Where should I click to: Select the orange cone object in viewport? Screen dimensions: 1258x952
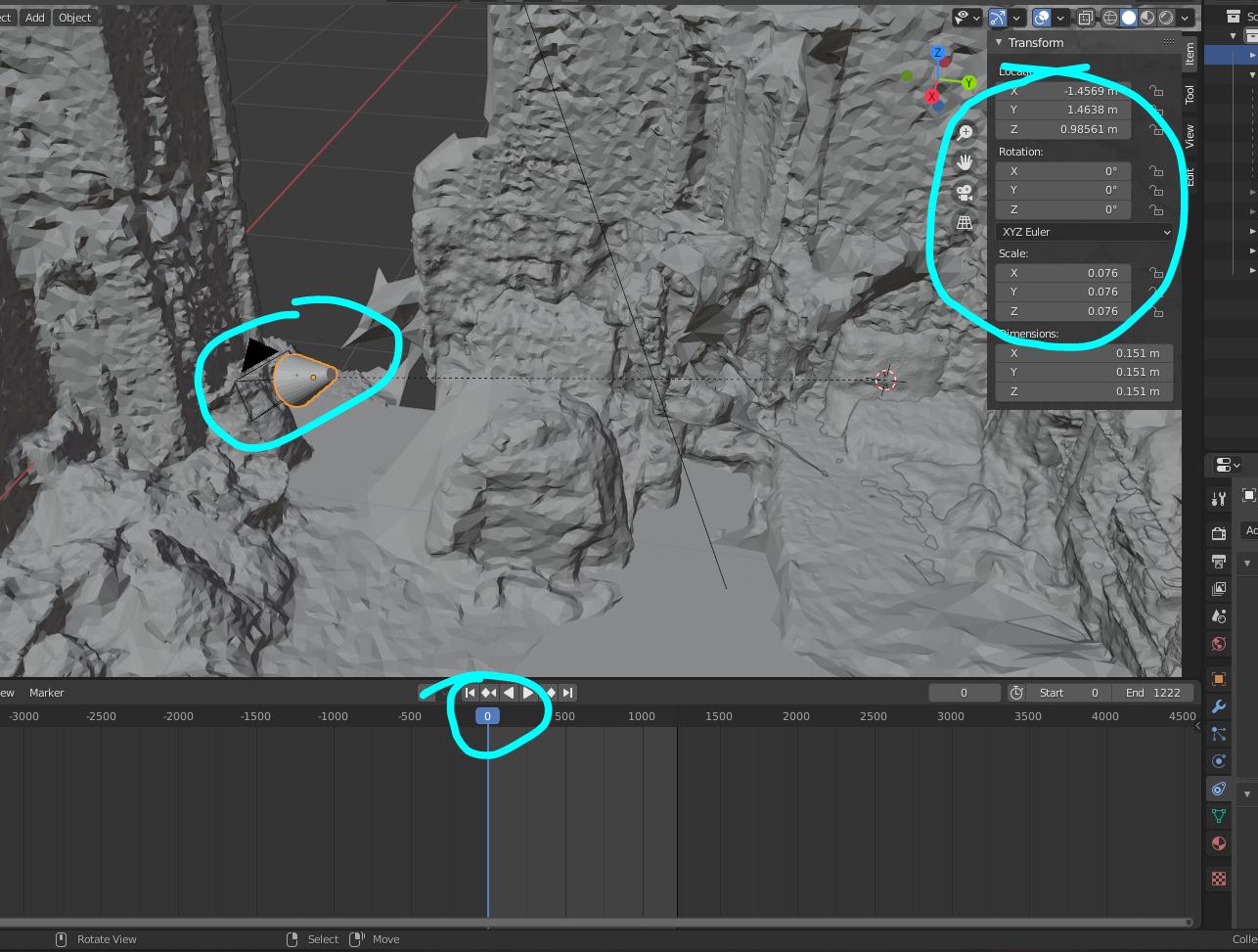(305, 379)
